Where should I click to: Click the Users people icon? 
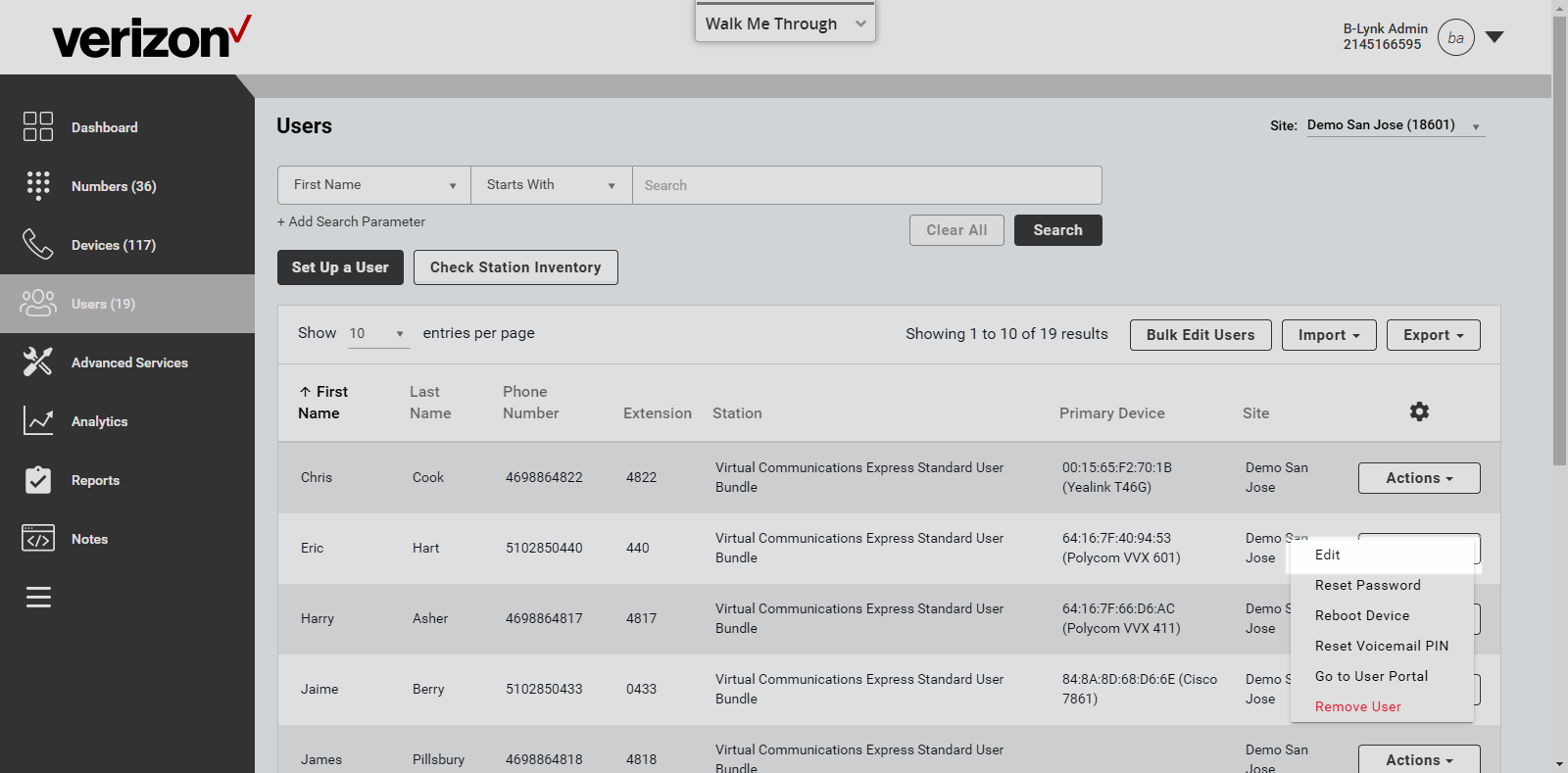tap(38, 303)
